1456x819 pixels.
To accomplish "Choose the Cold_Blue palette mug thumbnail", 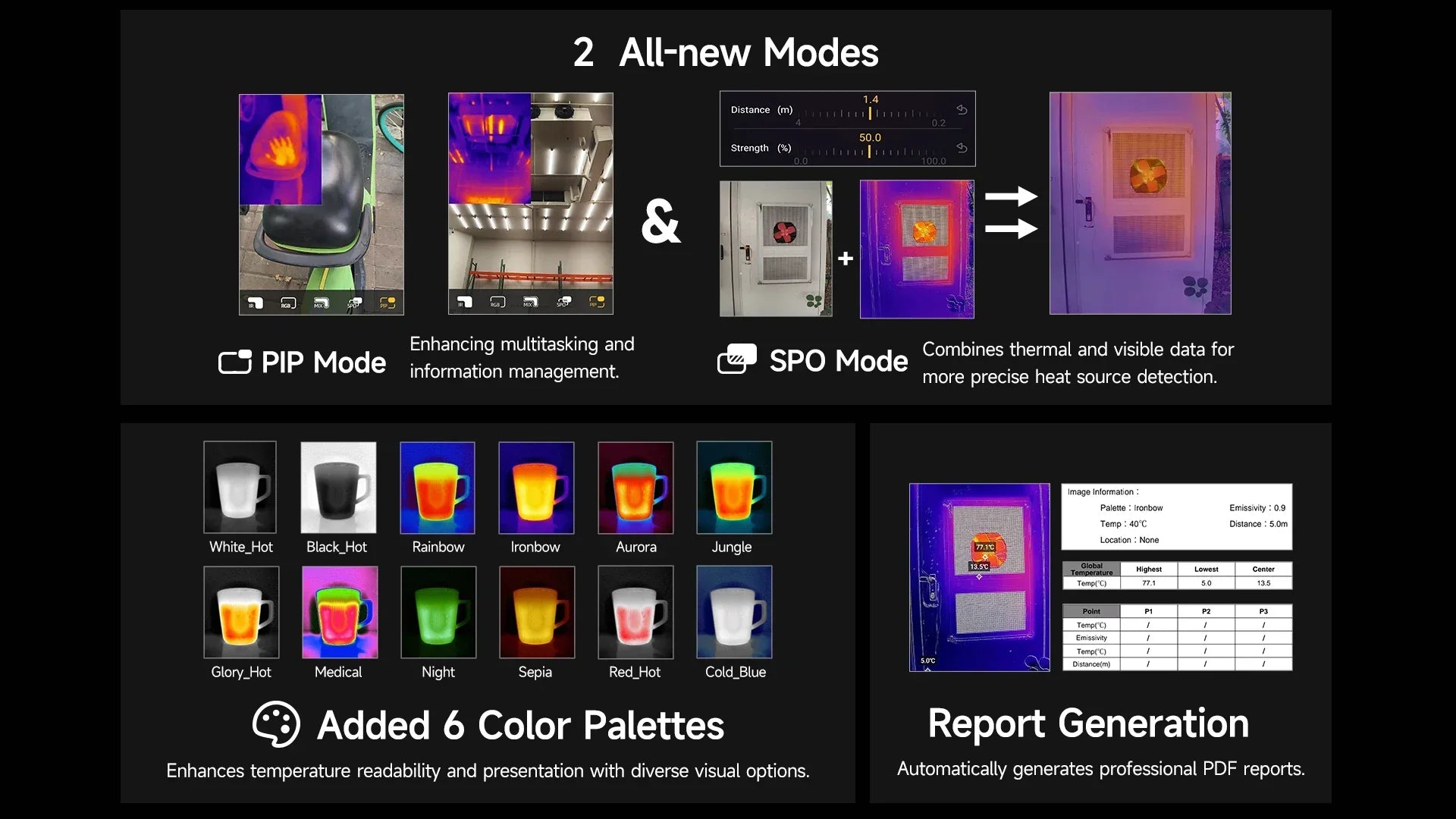I will [734, 612].
